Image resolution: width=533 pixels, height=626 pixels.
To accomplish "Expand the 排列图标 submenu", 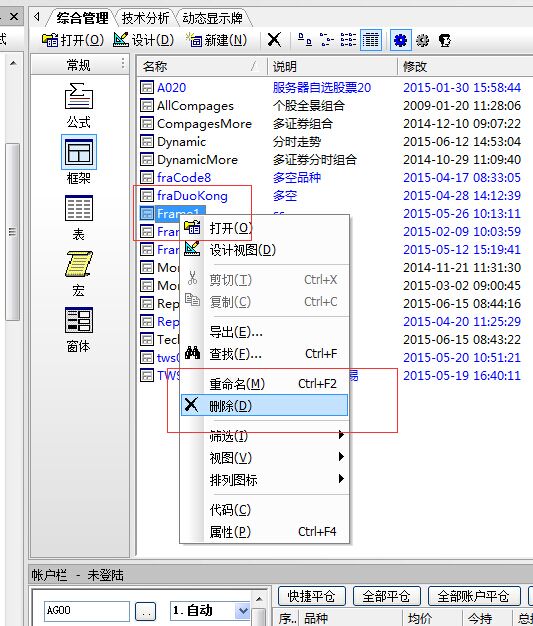I will [x=265, y=479].
